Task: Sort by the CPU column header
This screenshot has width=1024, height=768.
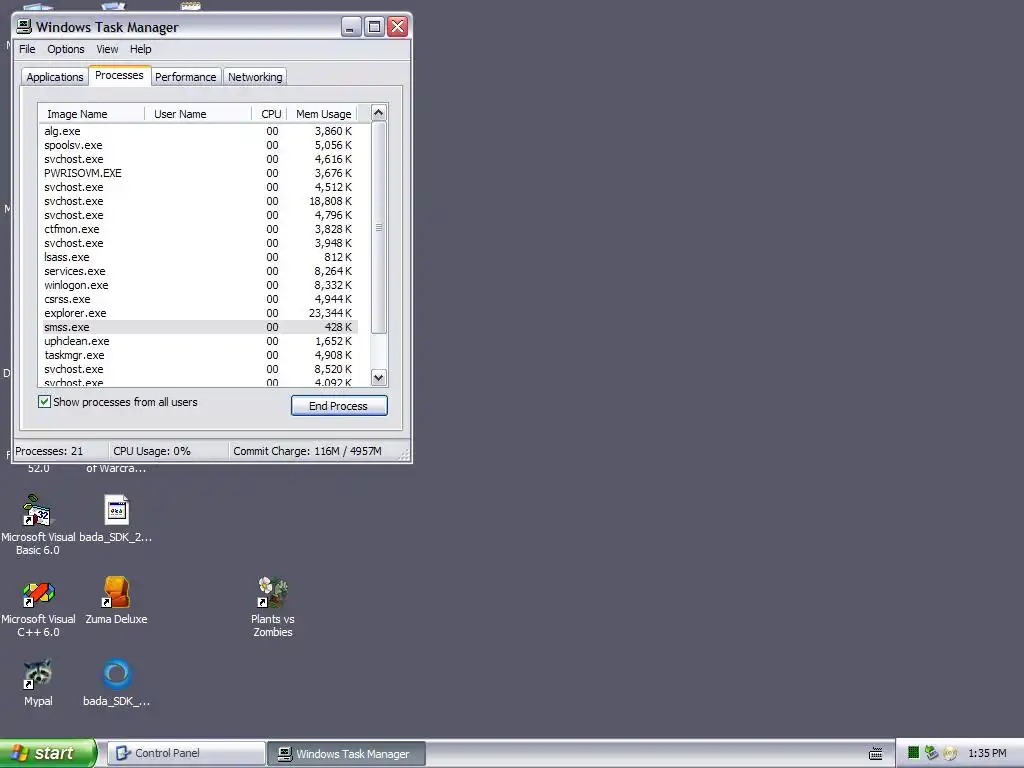Action: pyautogui.click(x=269, y=114)
